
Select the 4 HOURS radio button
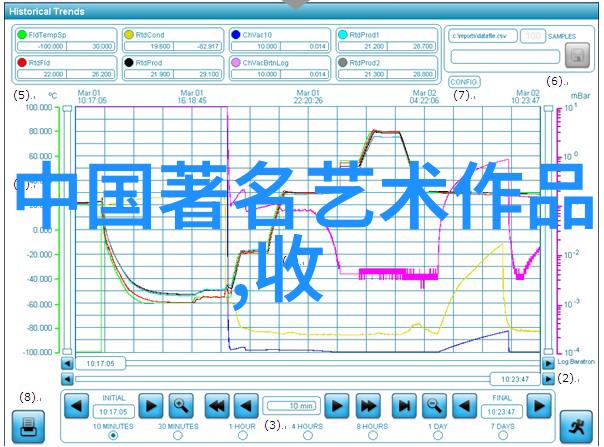[307, 435]
